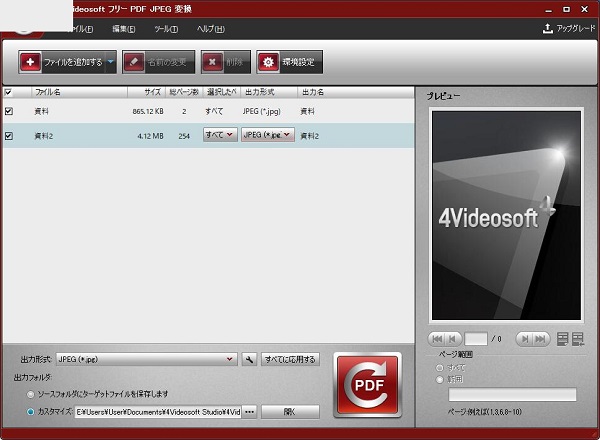Click the すべてに応用する apply-to-all button
600x440 pixels.
(290, 359)
